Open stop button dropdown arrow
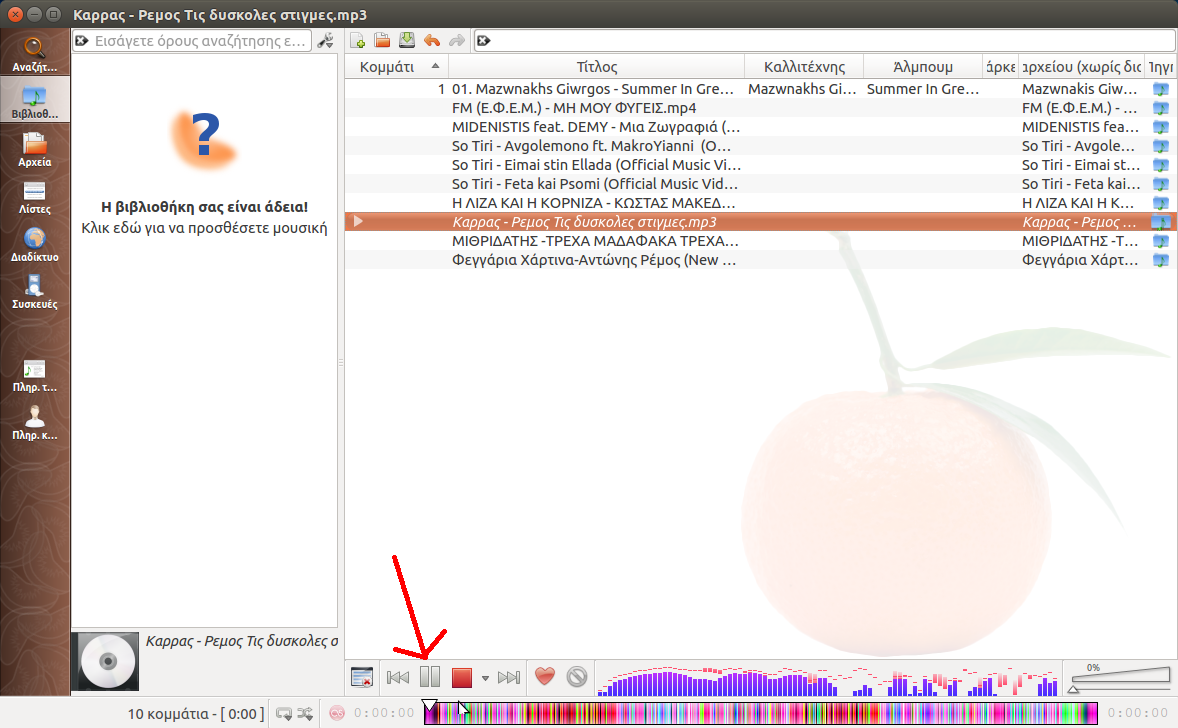The image size is (1178, 728). point(485,678)
